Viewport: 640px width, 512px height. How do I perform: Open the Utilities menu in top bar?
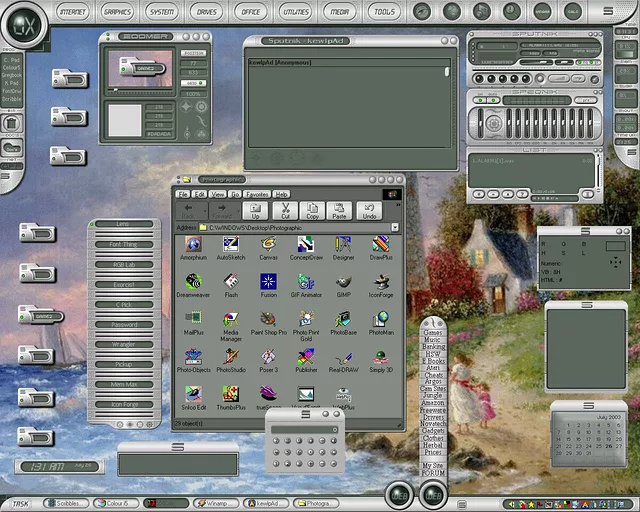[295, 12]
